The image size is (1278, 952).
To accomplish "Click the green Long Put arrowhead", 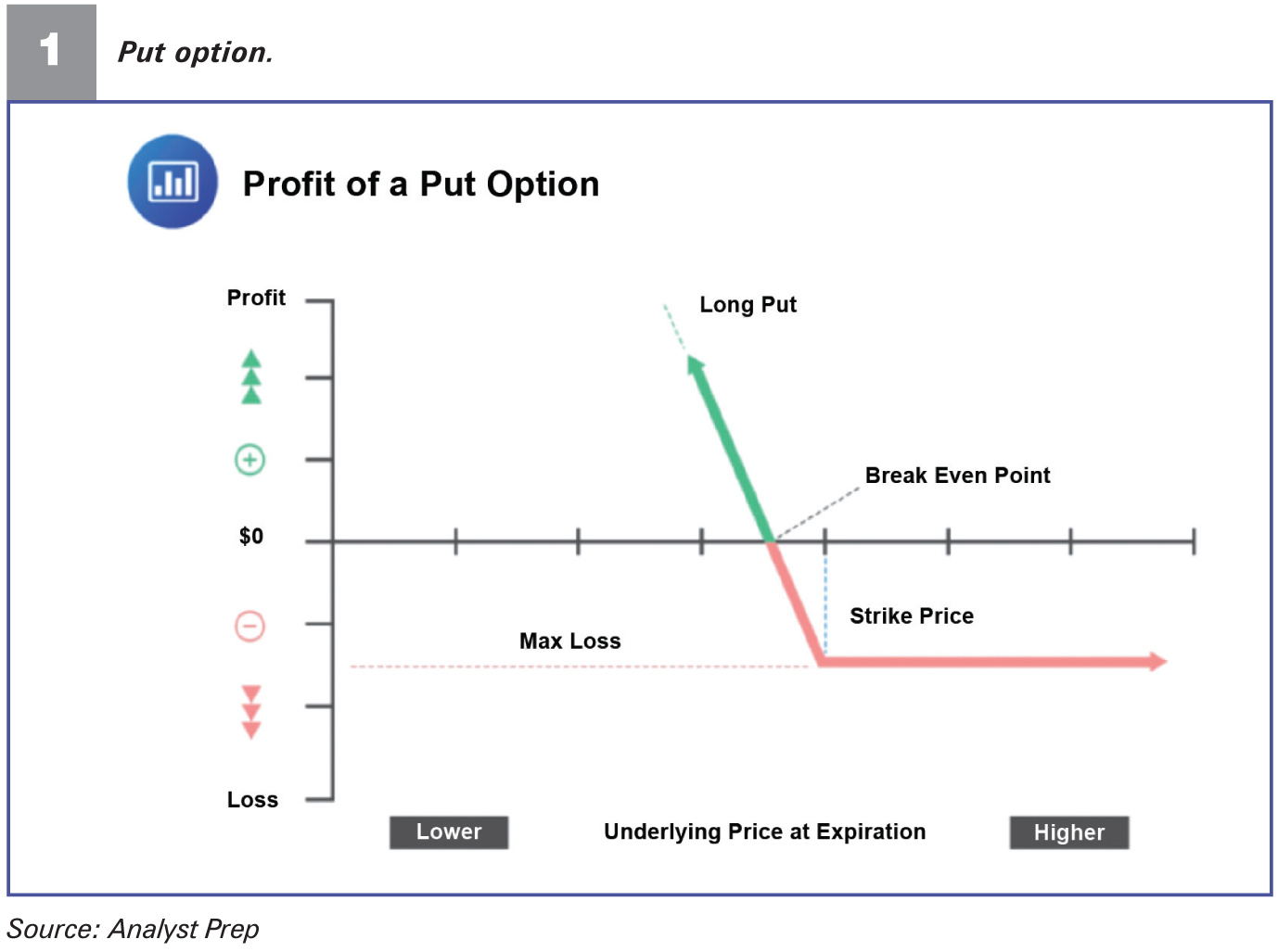I will (697, 366).
